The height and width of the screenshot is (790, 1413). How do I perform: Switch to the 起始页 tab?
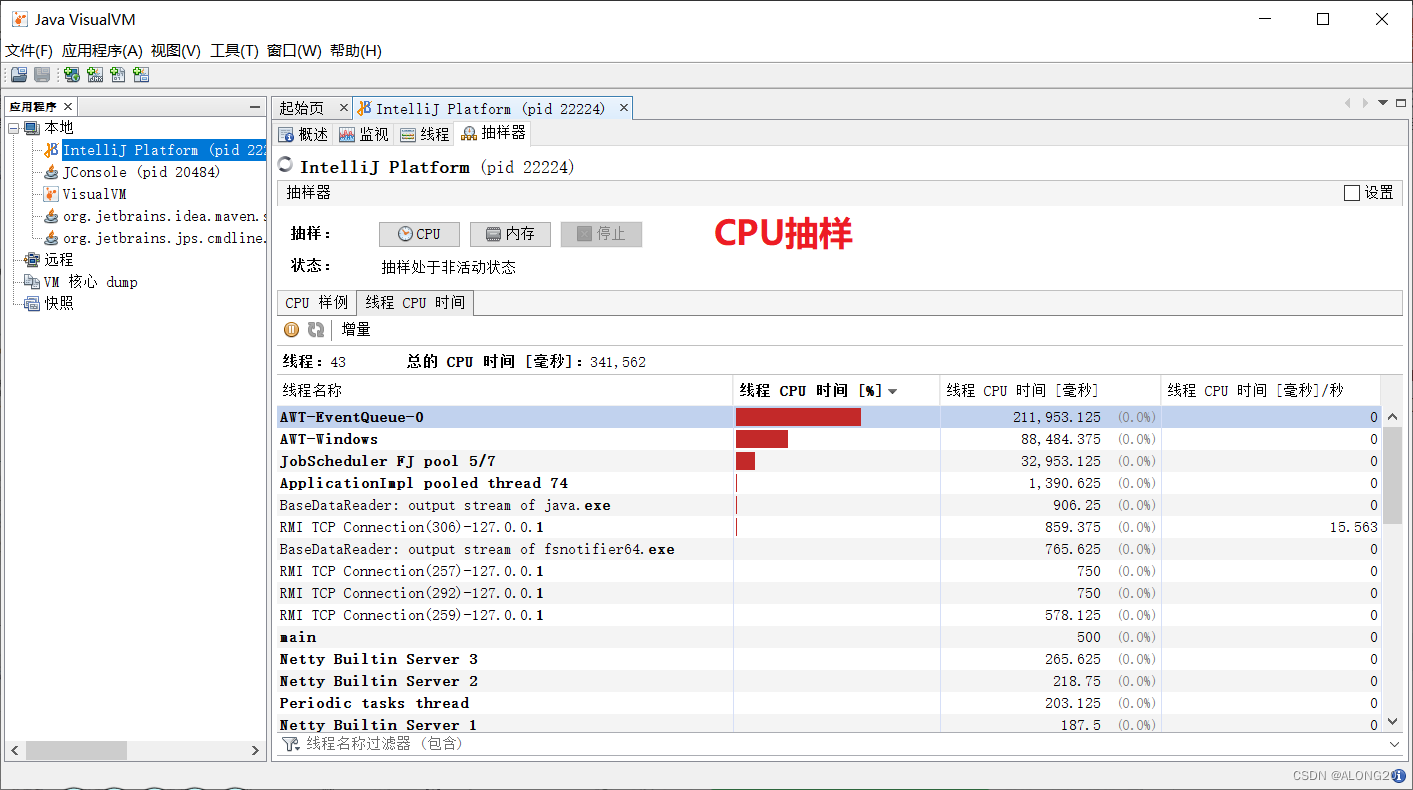302,108
